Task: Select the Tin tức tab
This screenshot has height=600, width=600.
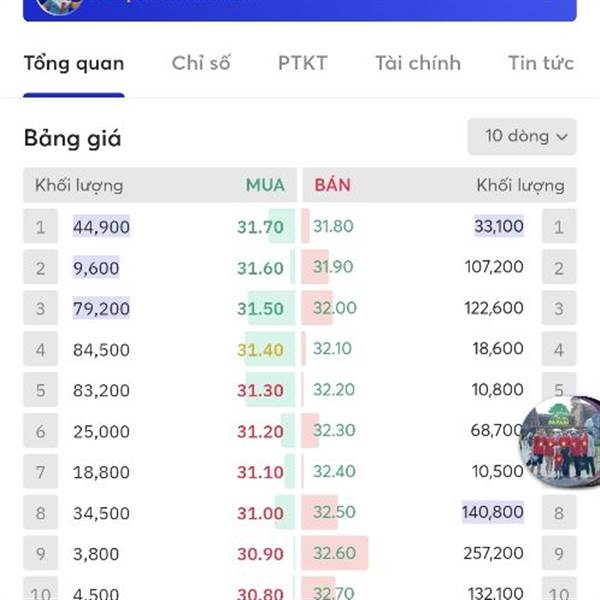Action: point(541,63)
